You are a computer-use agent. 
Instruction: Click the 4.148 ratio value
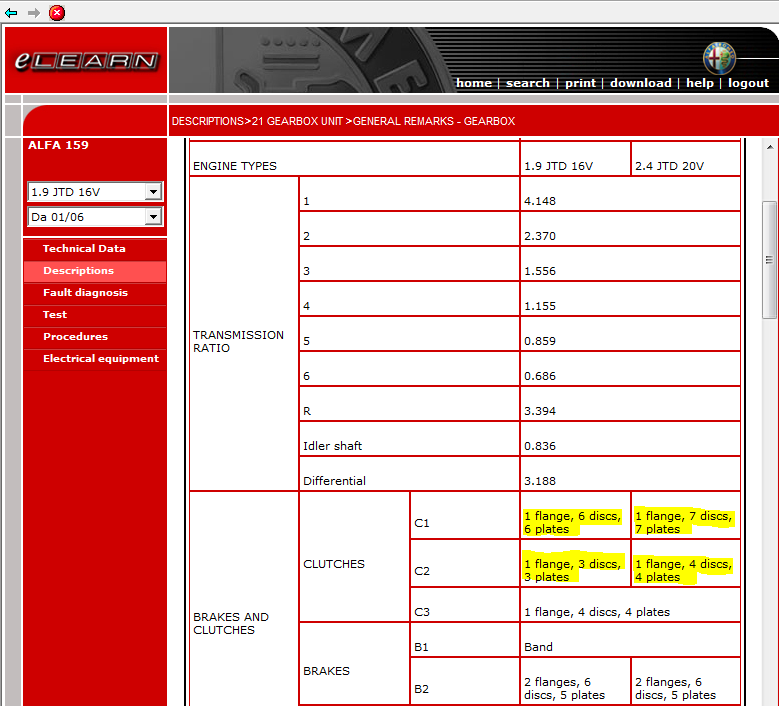[x=540, y=201]
